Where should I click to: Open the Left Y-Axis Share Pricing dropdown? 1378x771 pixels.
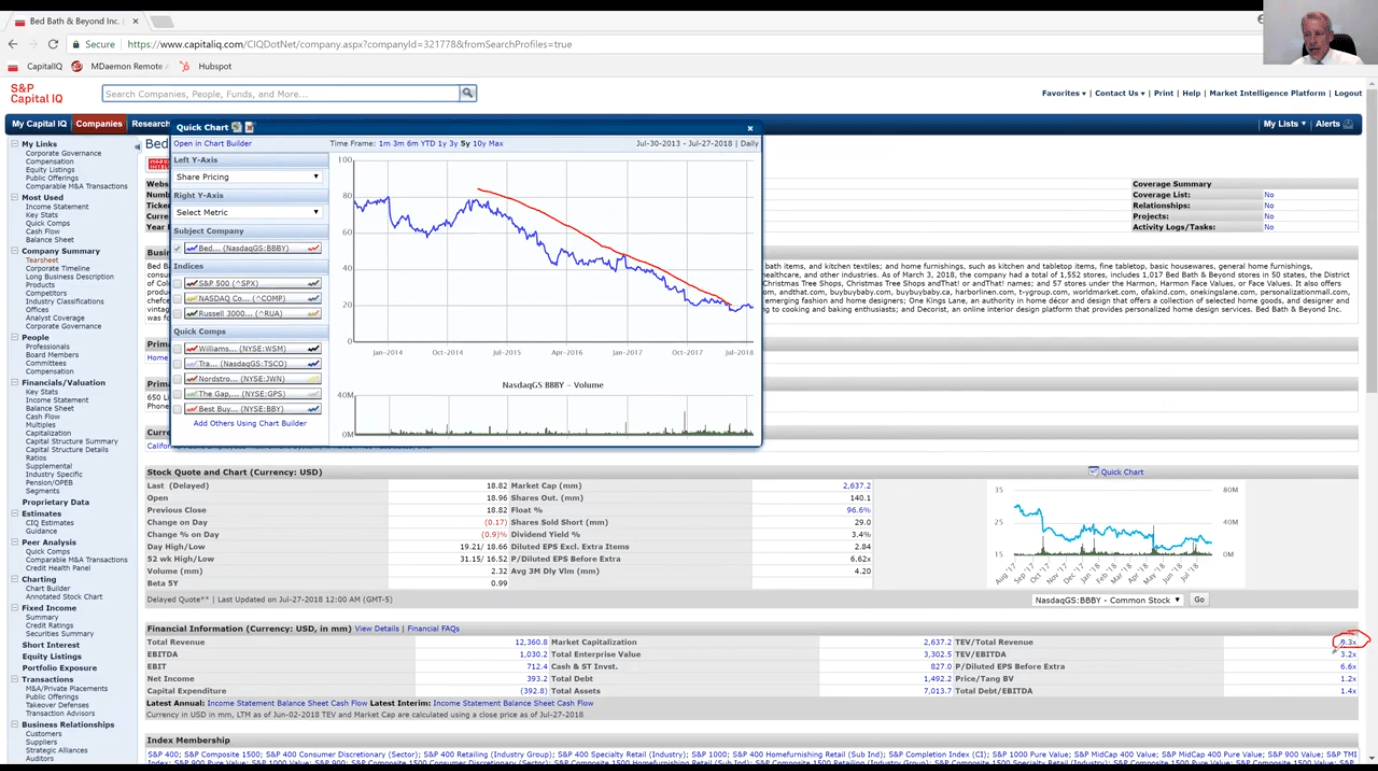click(x=248, y=177)
